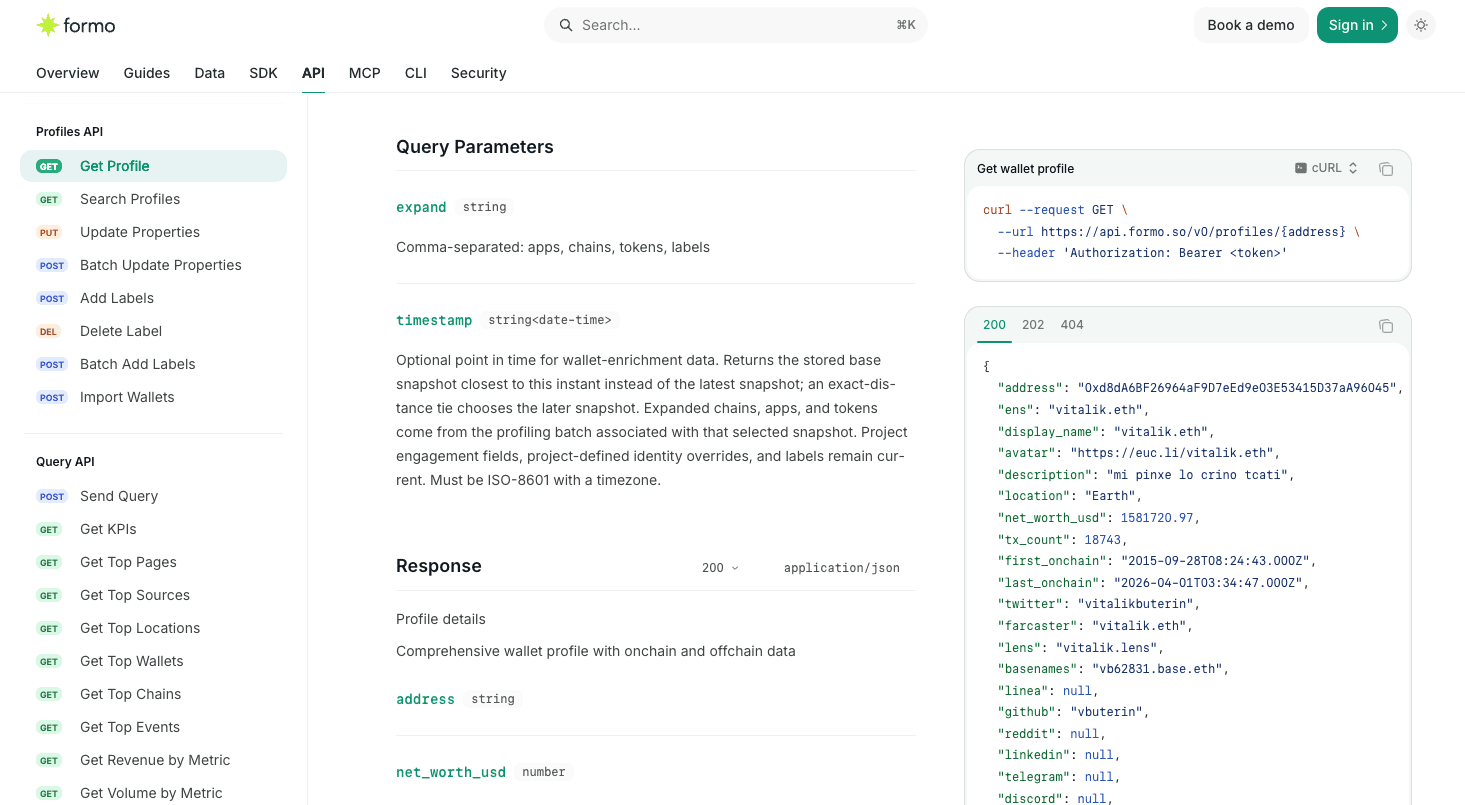Viewport: 1465px width, 805px height.
Task: Switch to the 202 response tab
Action: click(x=1033, y=325)
